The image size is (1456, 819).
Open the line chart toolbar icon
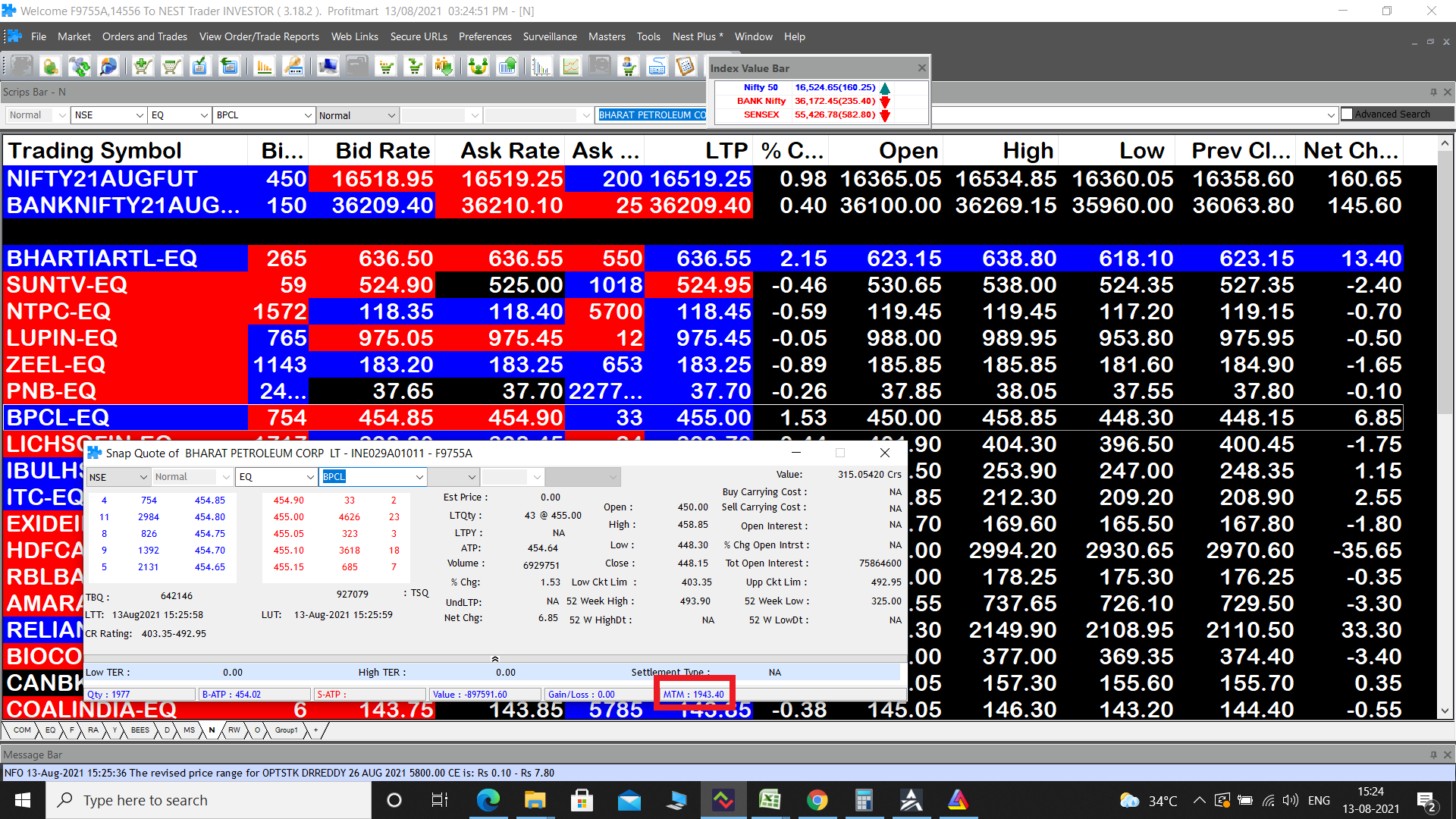point(571,67)
